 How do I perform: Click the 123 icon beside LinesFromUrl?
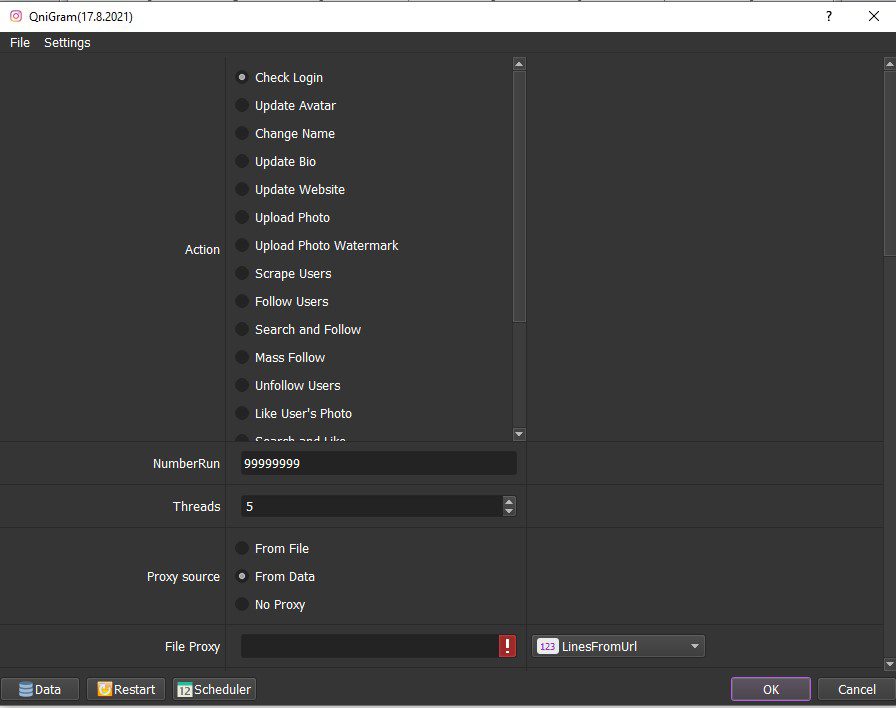tap(547, 646)
